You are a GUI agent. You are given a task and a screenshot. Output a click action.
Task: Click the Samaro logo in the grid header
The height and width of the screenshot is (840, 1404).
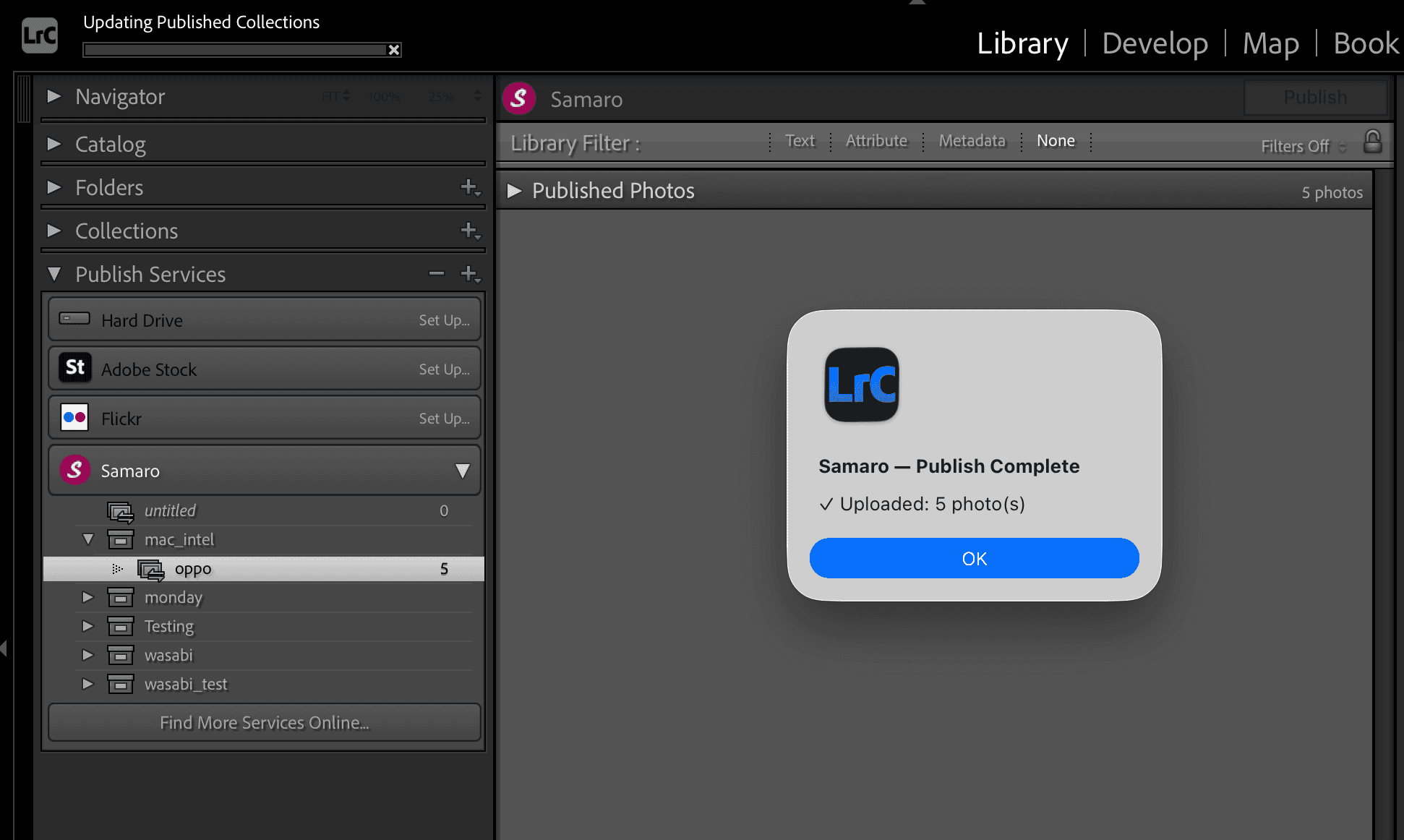tap(519, 98)
